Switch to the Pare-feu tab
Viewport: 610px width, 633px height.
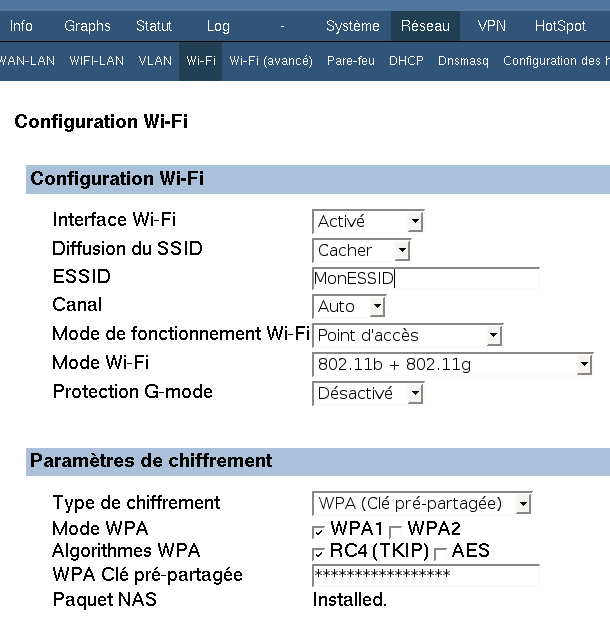(351, 61)
